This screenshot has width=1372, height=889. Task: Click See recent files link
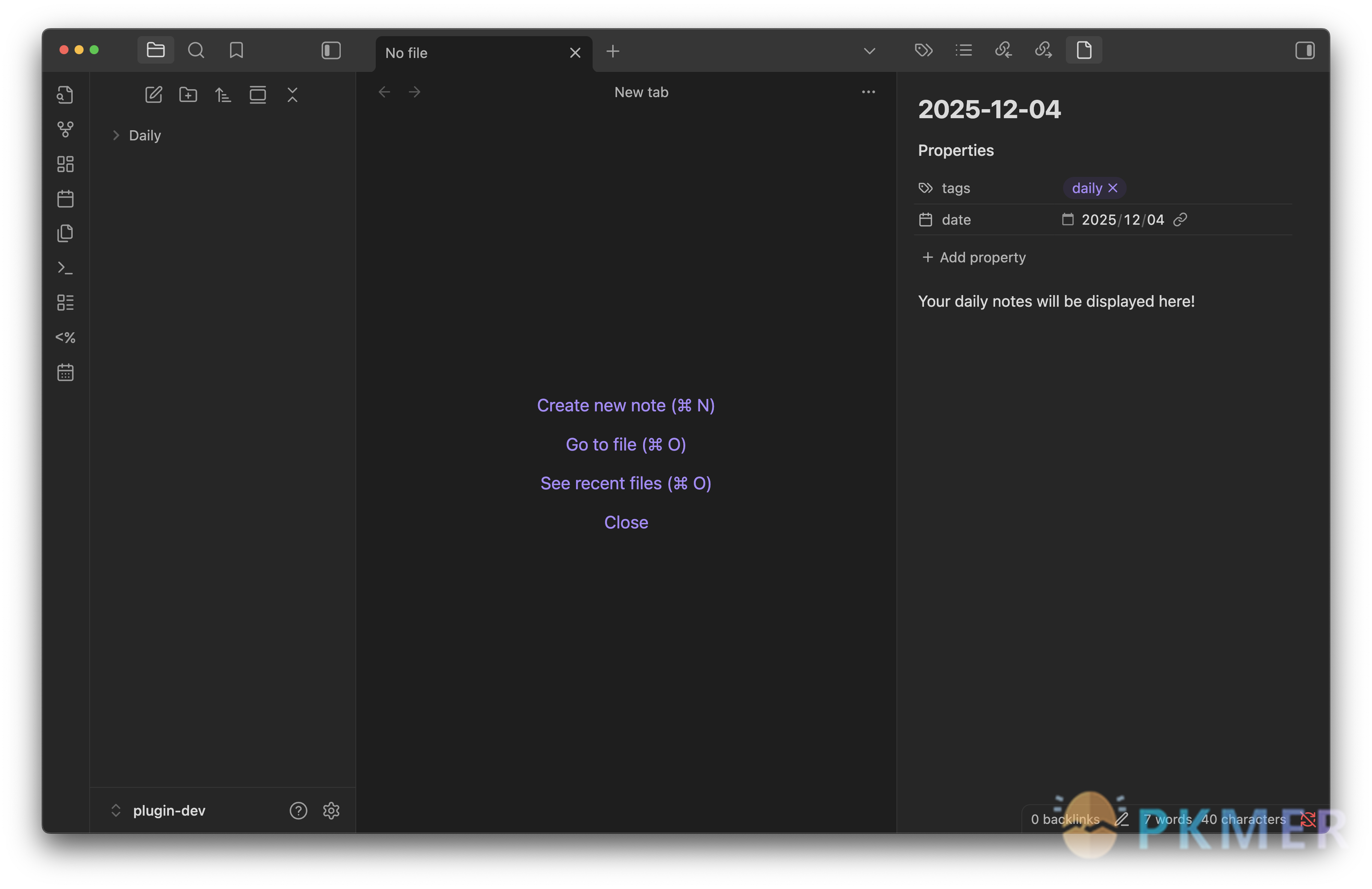(x=625, y=483)
